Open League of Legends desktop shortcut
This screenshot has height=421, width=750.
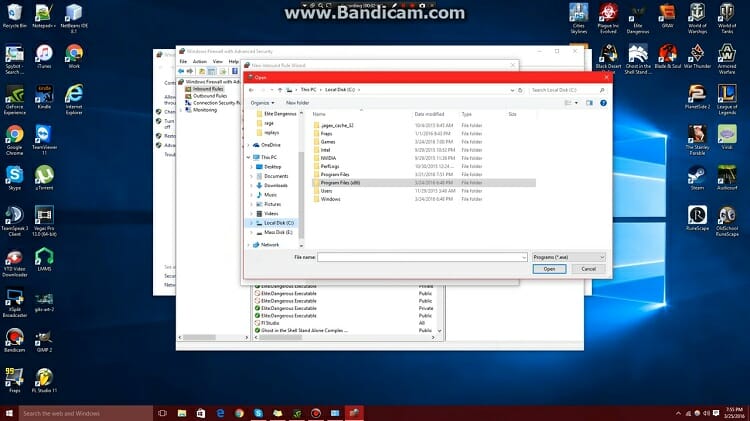click(x=727, y=100)
